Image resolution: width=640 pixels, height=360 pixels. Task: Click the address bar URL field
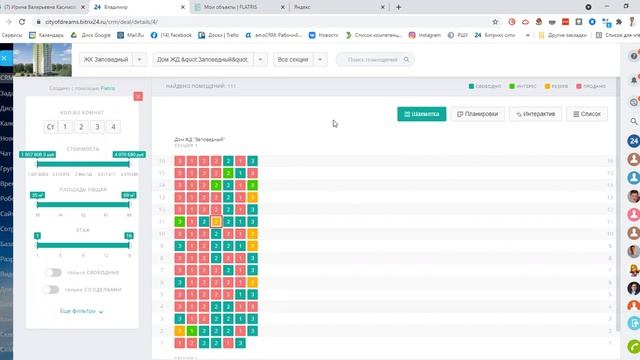pyautogui.click(x=261, y=22)
